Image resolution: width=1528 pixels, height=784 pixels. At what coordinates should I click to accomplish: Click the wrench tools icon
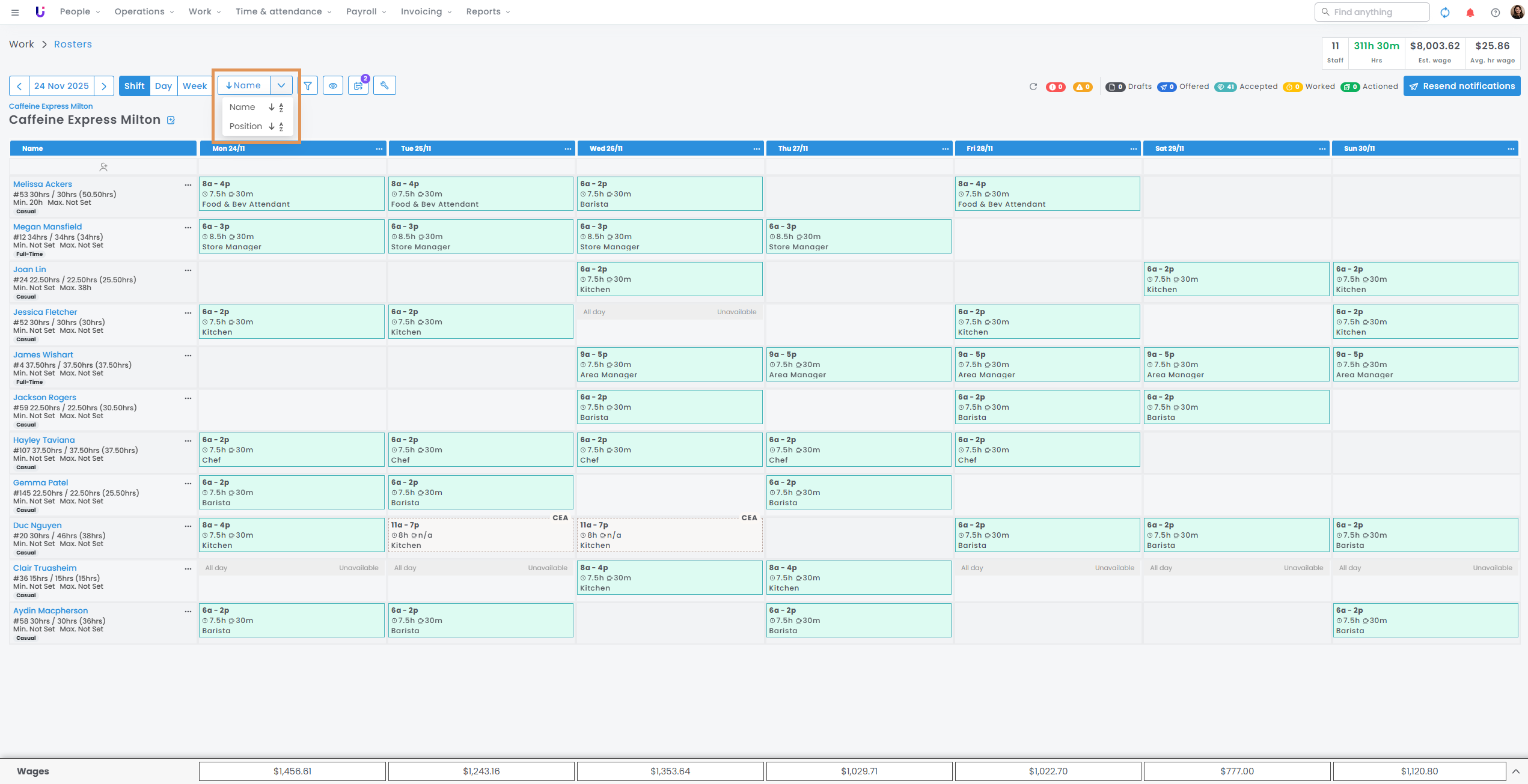click(385, 86)
